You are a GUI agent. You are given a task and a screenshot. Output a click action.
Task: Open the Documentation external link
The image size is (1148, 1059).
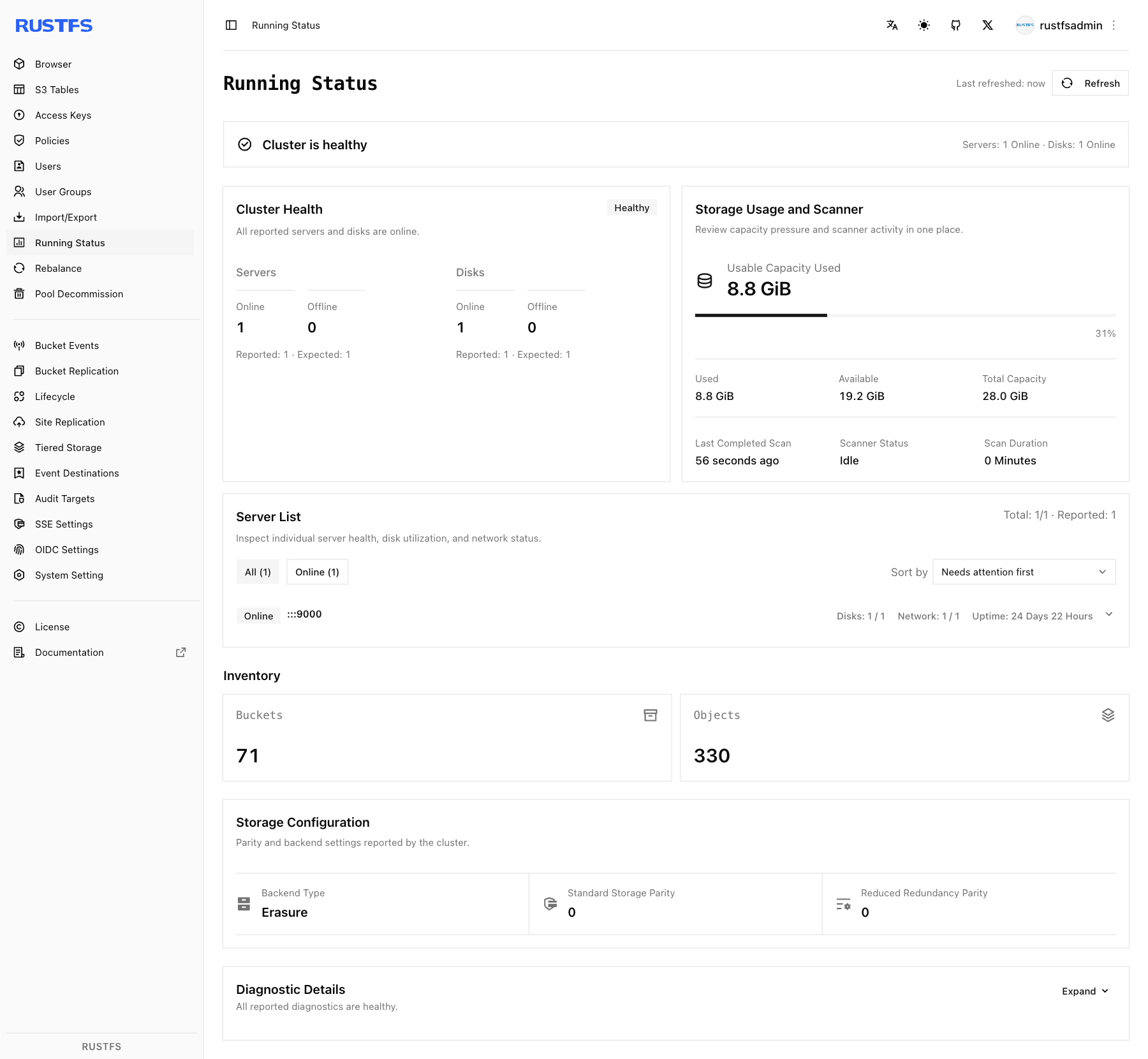[x=100, y=652]
